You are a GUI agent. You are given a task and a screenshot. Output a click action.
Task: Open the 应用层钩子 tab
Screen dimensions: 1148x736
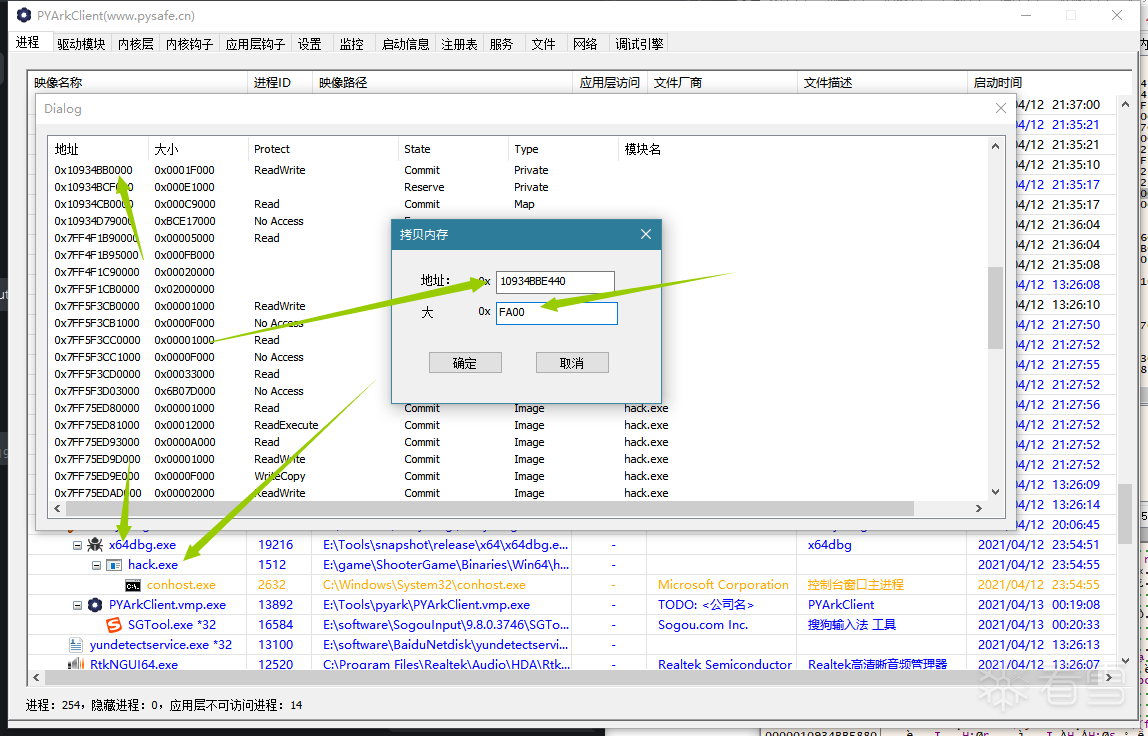tap(255, 44)
